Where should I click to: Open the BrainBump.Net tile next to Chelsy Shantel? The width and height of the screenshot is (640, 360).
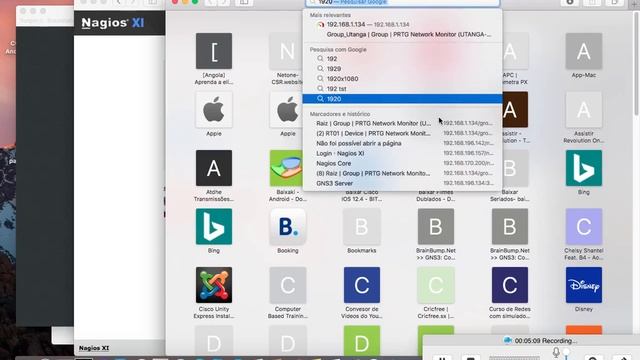pos(510,227)
